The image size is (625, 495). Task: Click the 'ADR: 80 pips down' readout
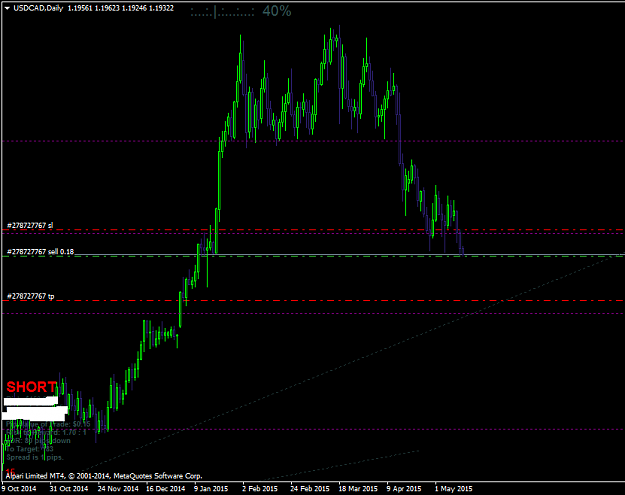(x=38, y=440)
